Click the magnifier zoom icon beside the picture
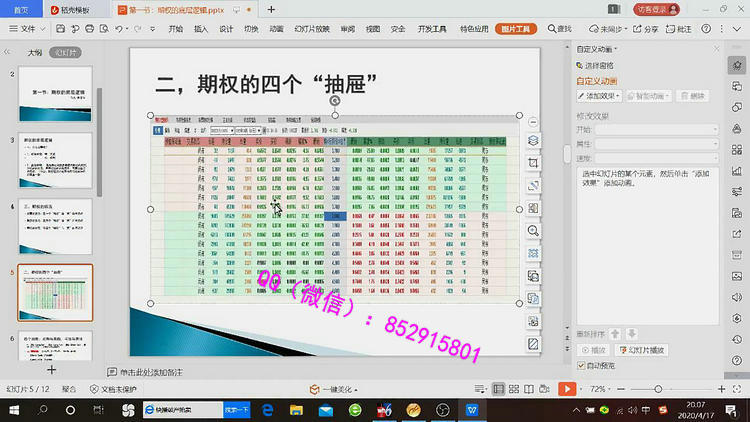 pos(534,230)
